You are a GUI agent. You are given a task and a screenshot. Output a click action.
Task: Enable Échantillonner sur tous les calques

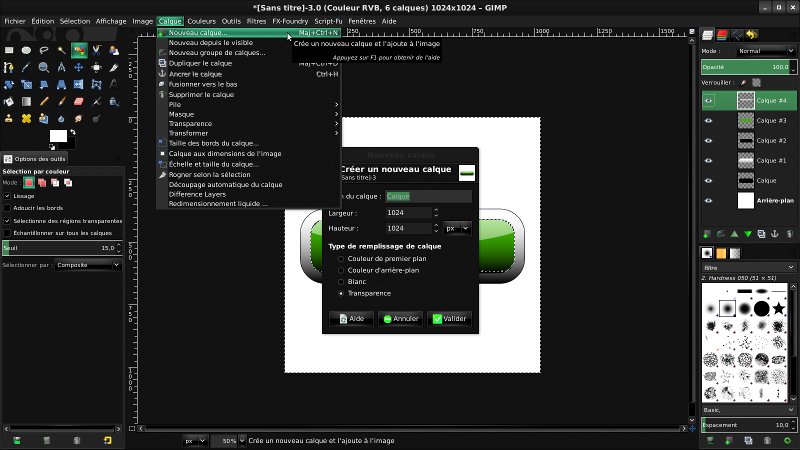coord(7,233)
